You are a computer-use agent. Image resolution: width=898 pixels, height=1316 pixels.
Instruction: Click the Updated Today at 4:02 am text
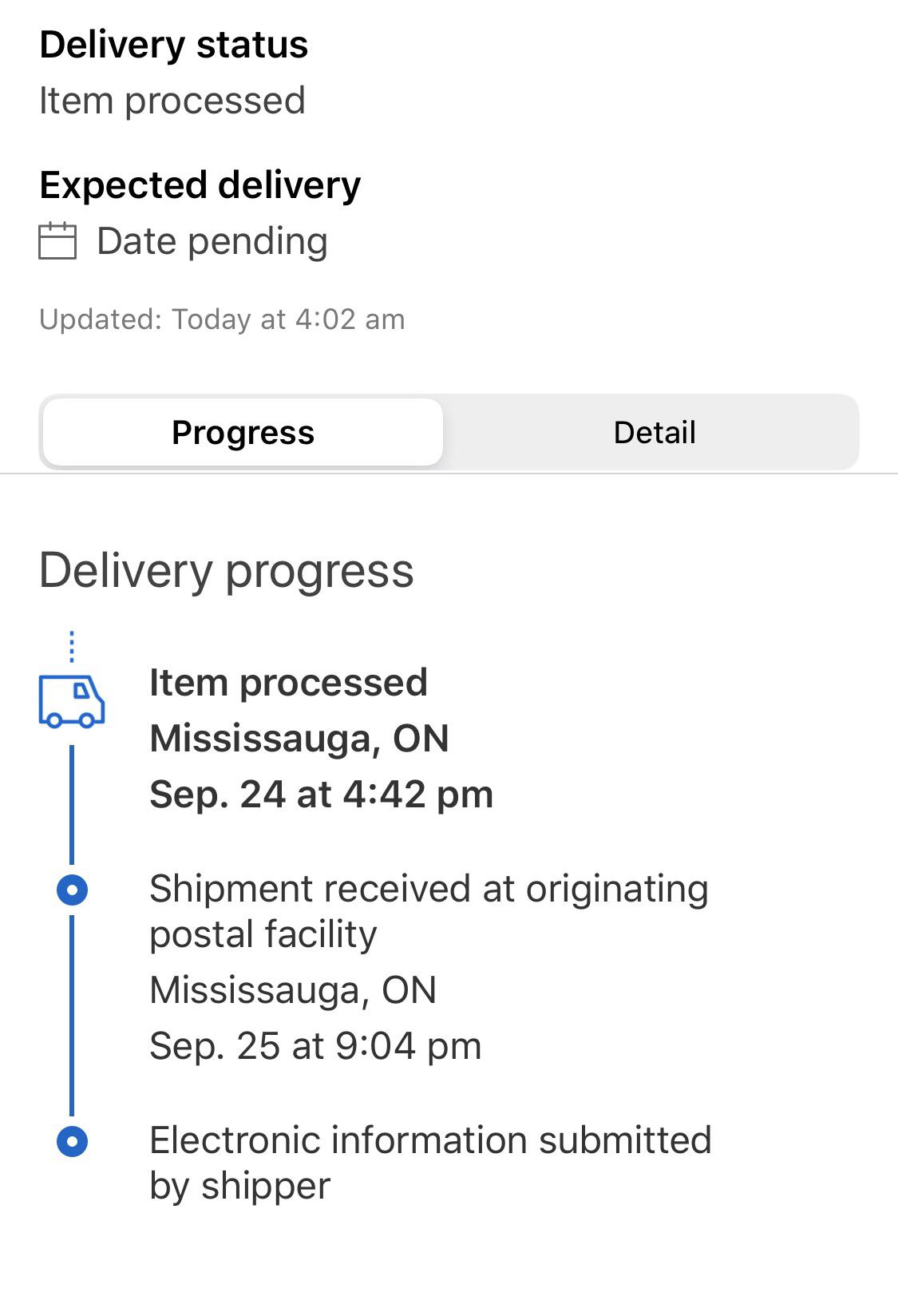(223, 319)
